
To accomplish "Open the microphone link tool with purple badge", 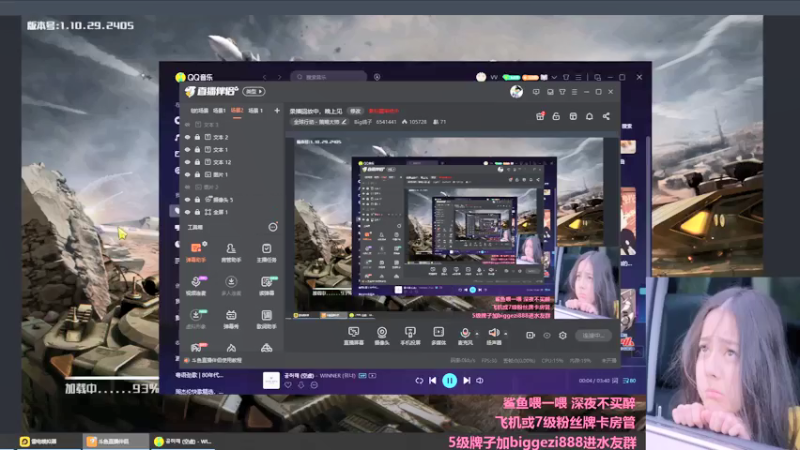I will 196,286.
